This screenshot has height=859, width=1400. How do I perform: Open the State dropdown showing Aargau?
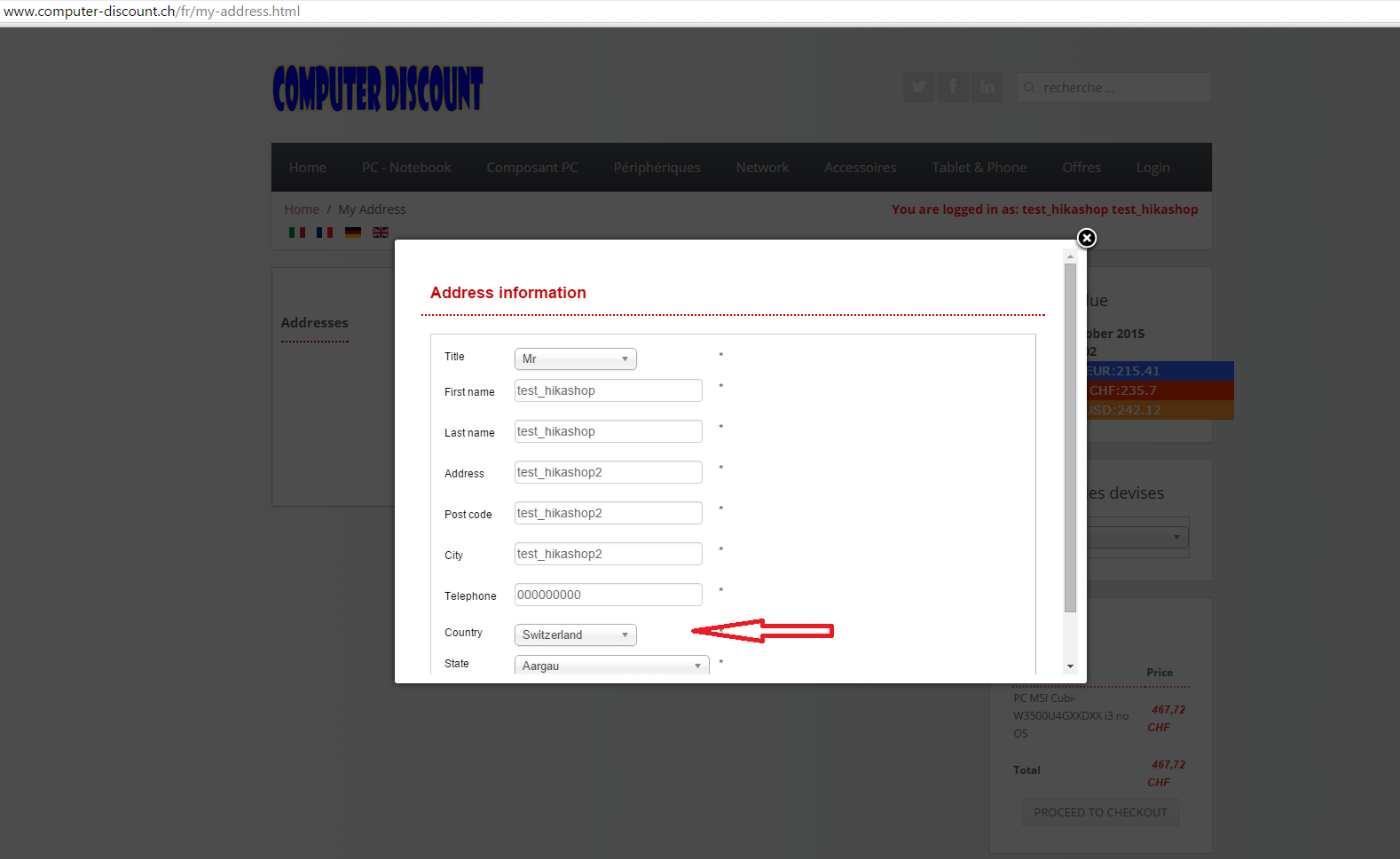click(612, 666)
